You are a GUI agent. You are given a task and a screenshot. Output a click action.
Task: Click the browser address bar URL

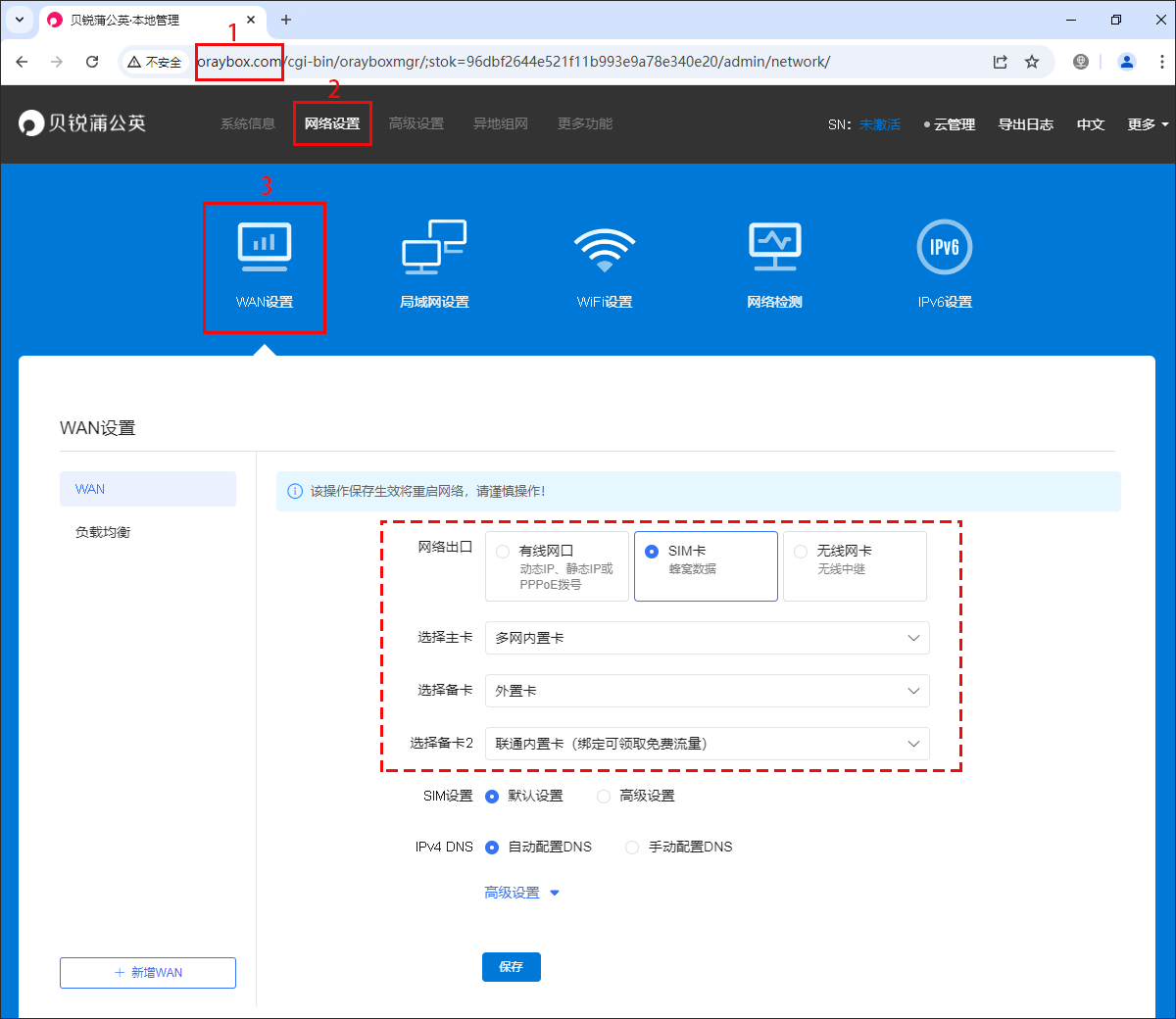tap(588, 62)
